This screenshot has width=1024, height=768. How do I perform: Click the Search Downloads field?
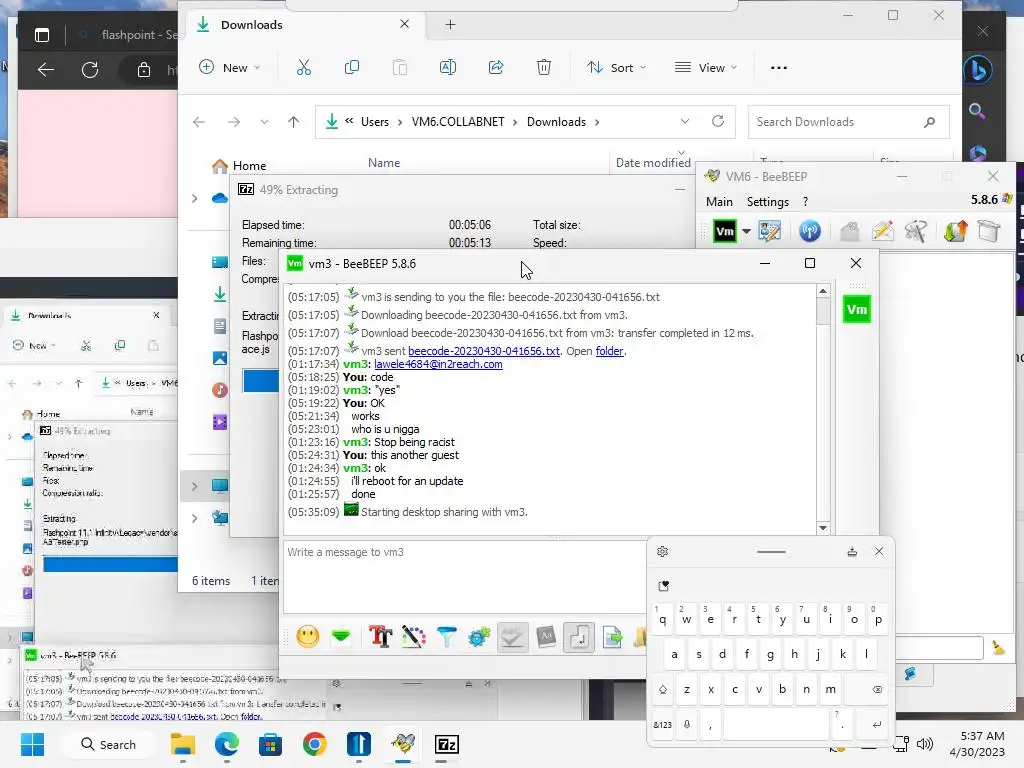(x=848, y=122)
